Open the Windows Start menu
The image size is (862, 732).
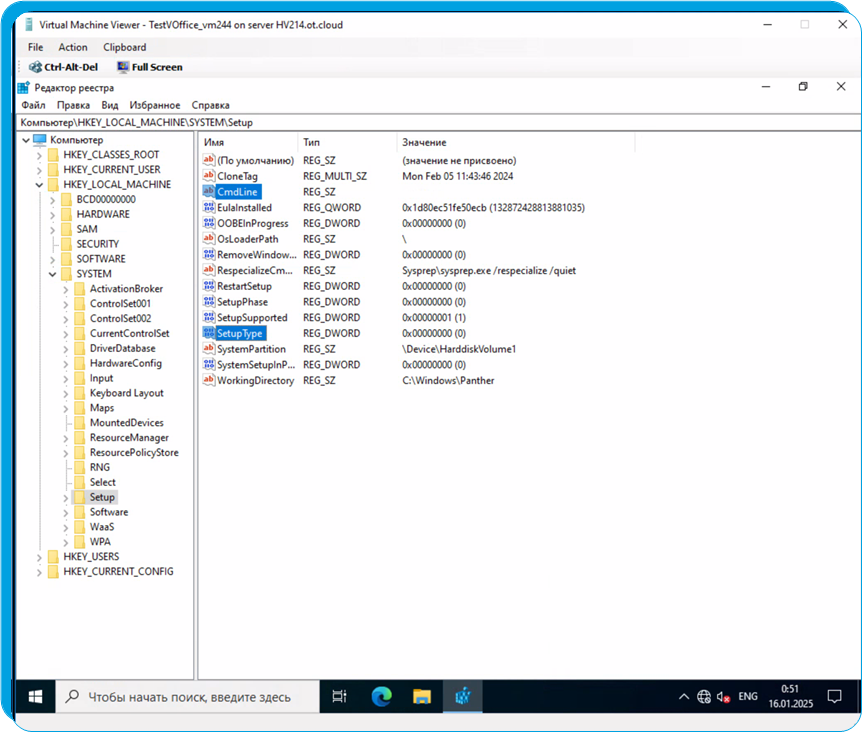click(x=36, y=697)
